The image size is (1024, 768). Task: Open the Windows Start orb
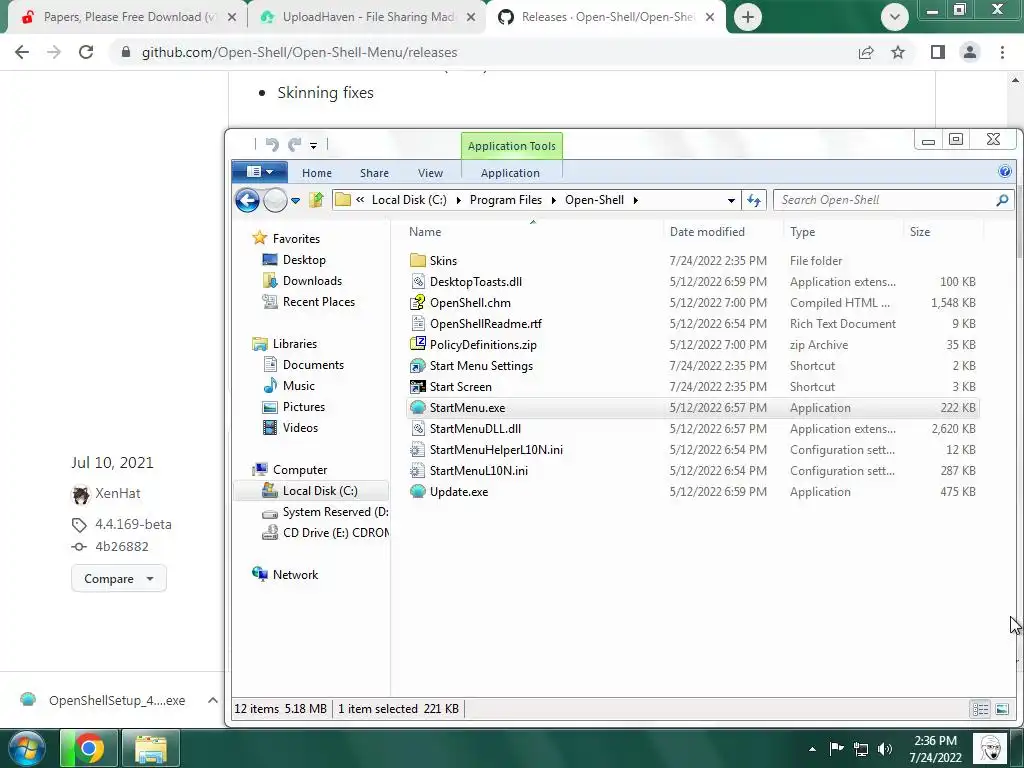coord(26,748)
